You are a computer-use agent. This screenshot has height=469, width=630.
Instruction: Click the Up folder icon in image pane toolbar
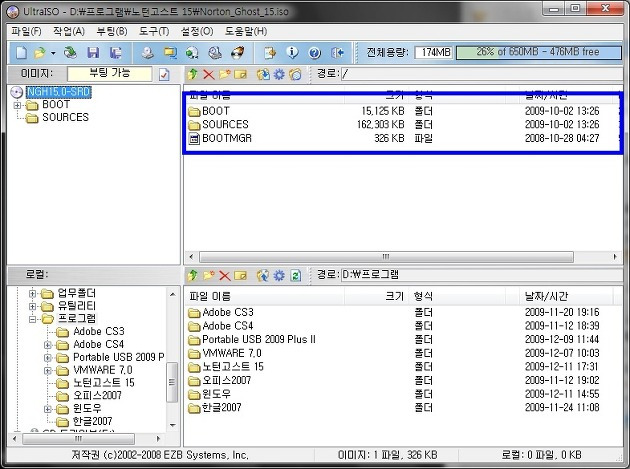pos(192,74)
